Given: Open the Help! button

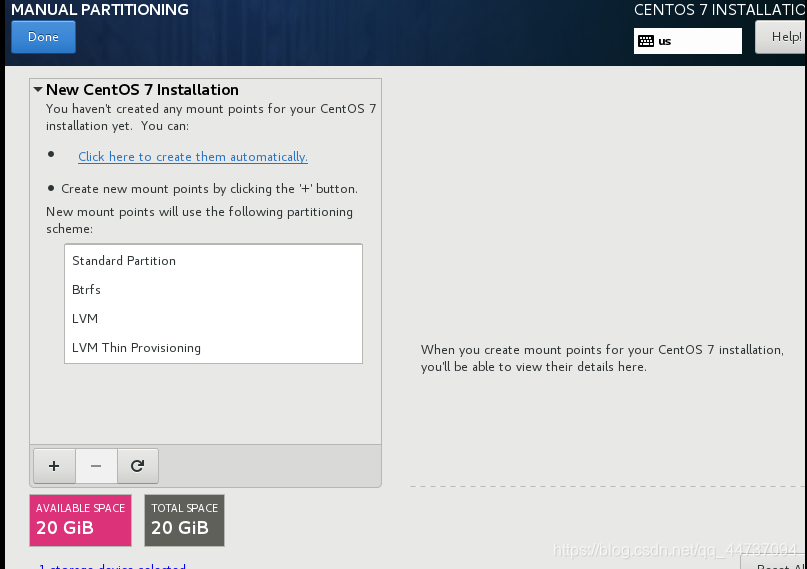Looking at the screenshot, I should coord(781,37).
